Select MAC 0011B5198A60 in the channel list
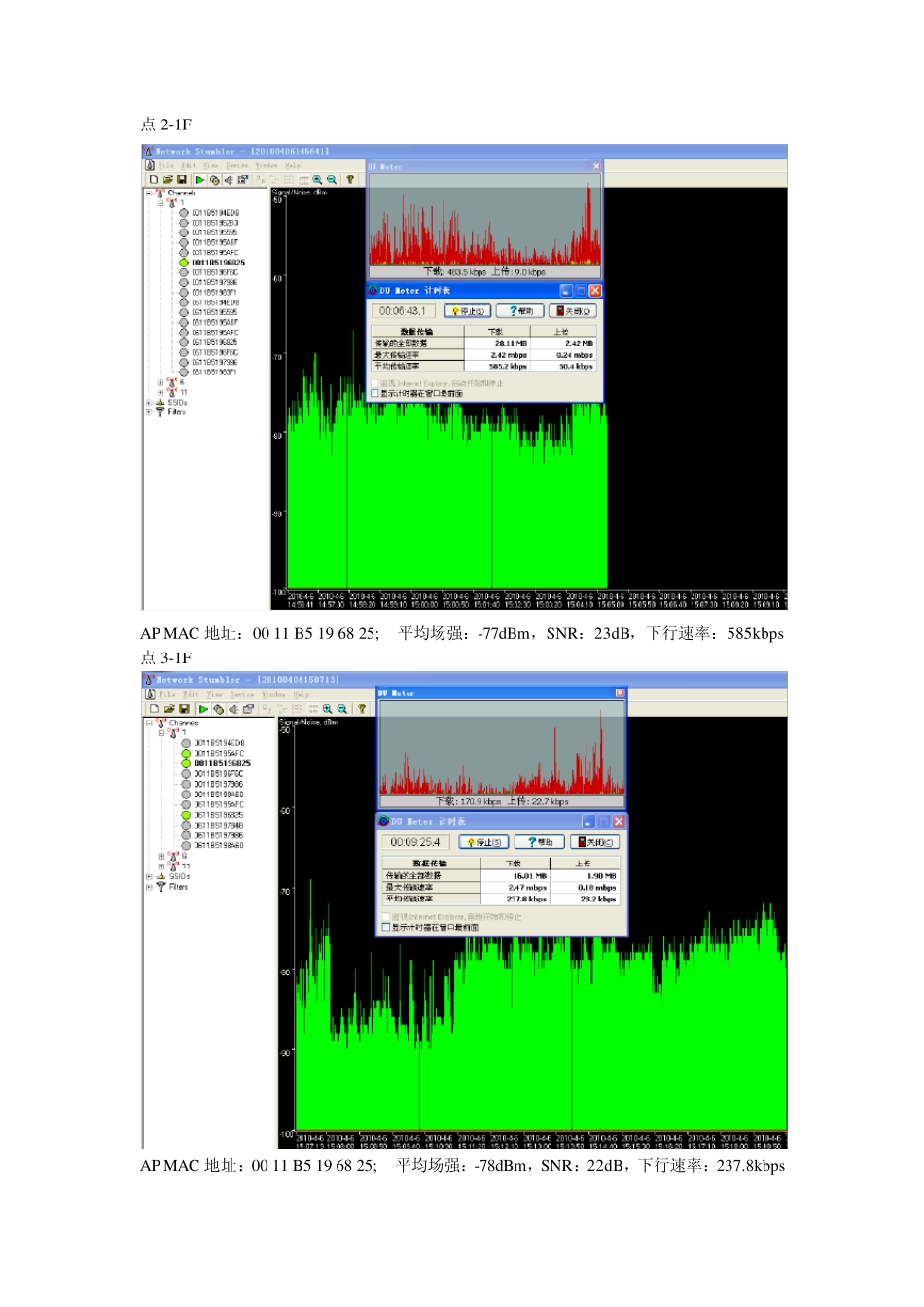 (x=219, y=795)
